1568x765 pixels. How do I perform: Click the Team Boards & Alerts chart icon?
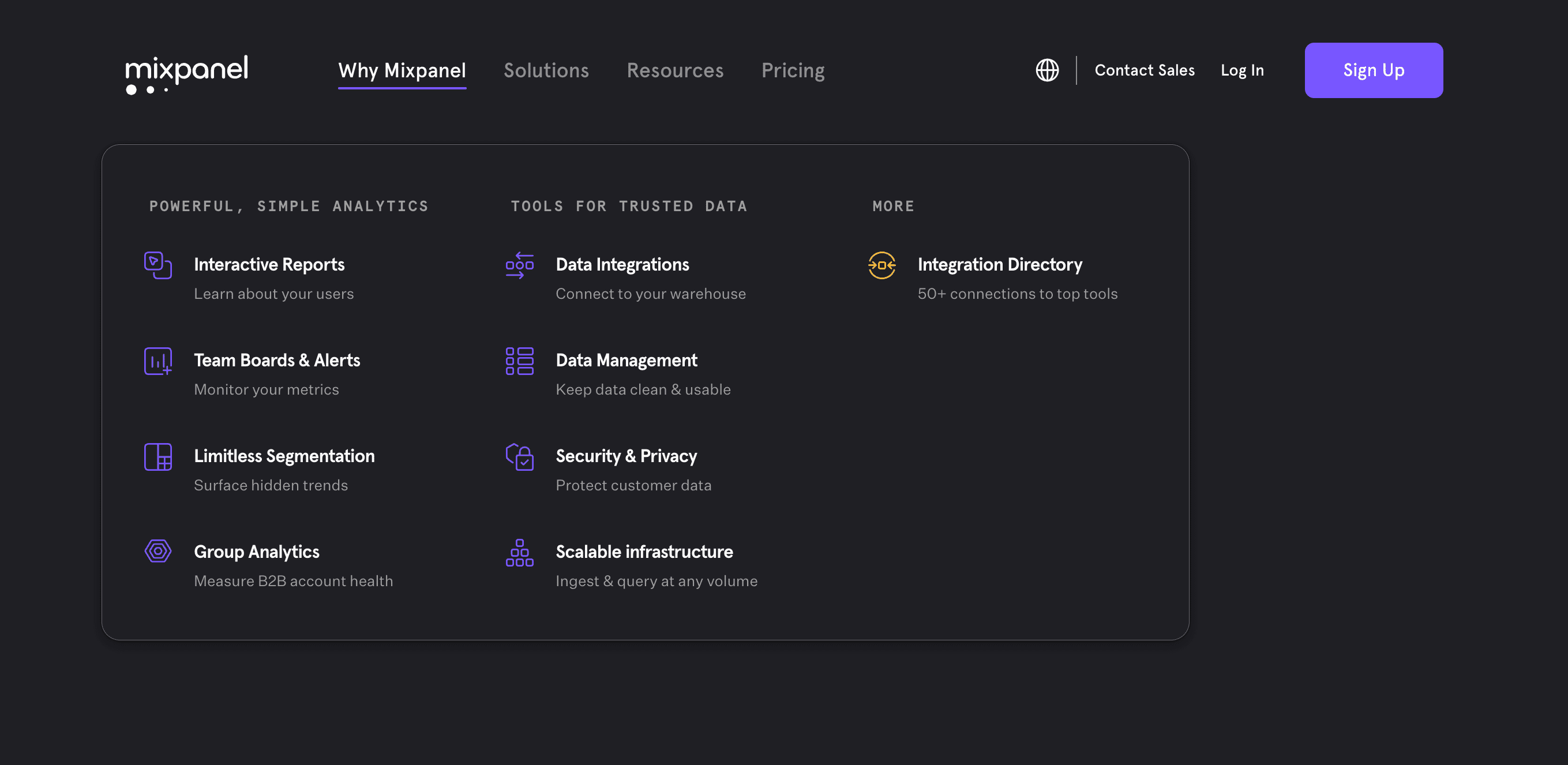(x=157, y=361)
